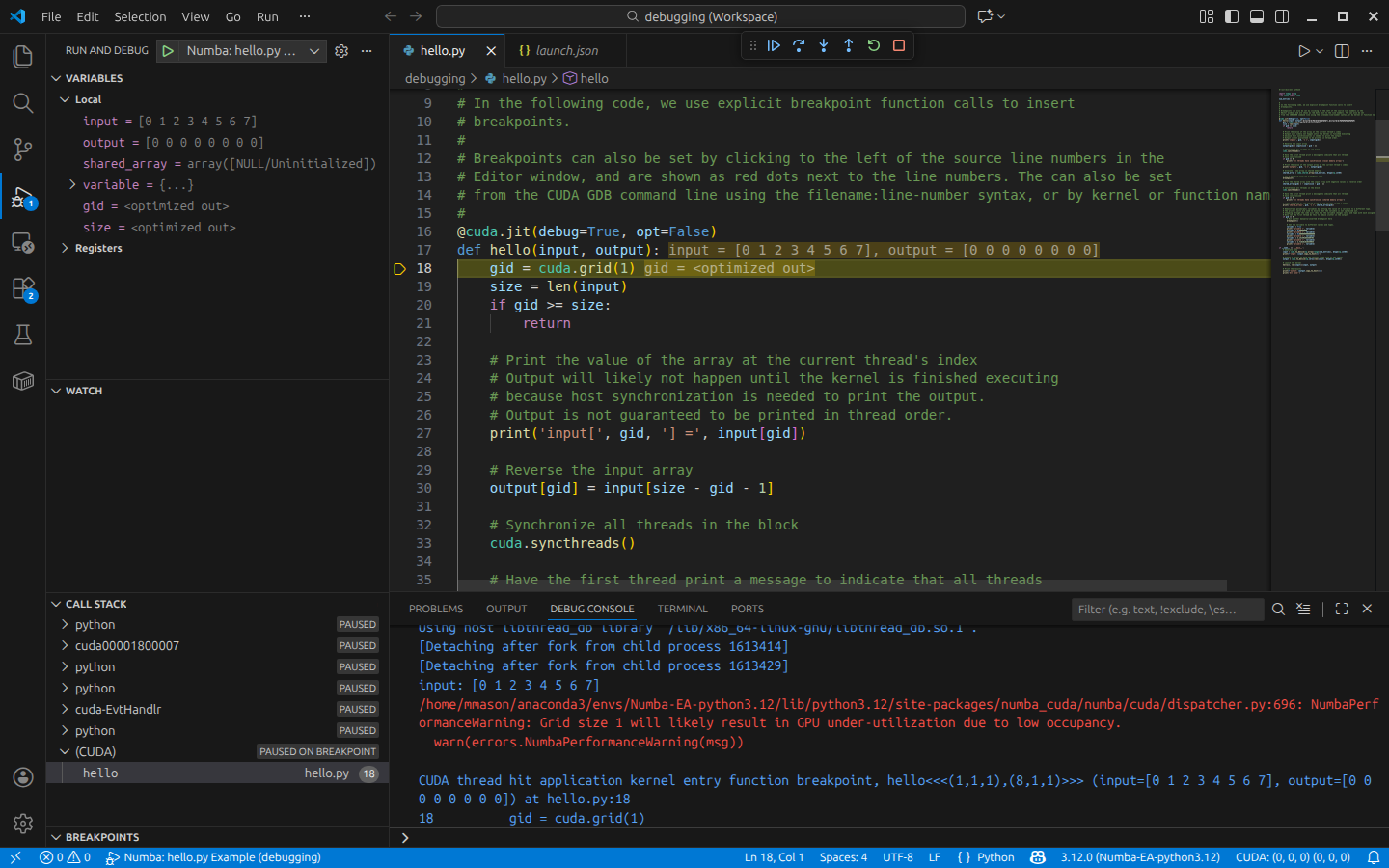Open the Numba: hello.py configuration dropdown
This screenshot has width=1389, height=868.
pyautogui.click(x=313, y=49)
